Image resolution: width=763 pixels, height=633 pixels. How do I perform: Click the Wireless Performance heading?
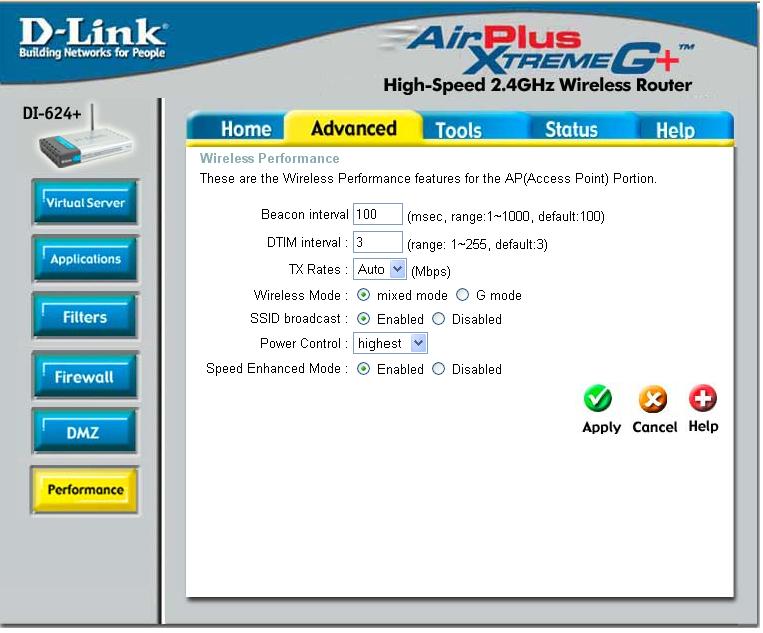(270, 159)
